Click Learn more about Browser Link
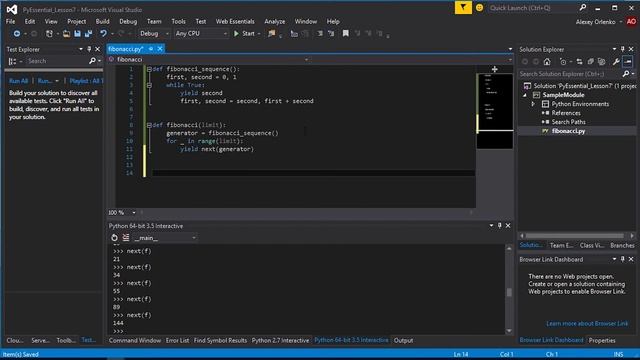Image resolution: width=640 pixels, height=360 pixels. [587, 323]
